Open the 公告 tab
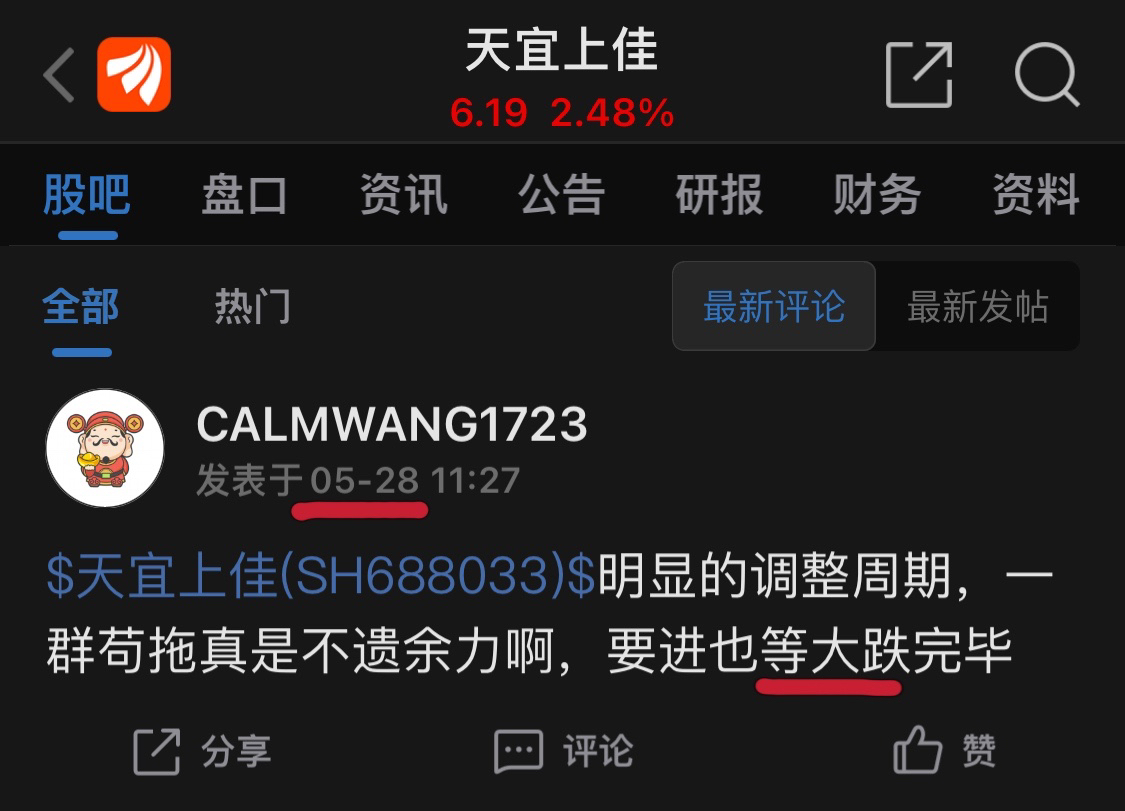Viewport: 1125px width, 811px height. click(x=562, y=194)
